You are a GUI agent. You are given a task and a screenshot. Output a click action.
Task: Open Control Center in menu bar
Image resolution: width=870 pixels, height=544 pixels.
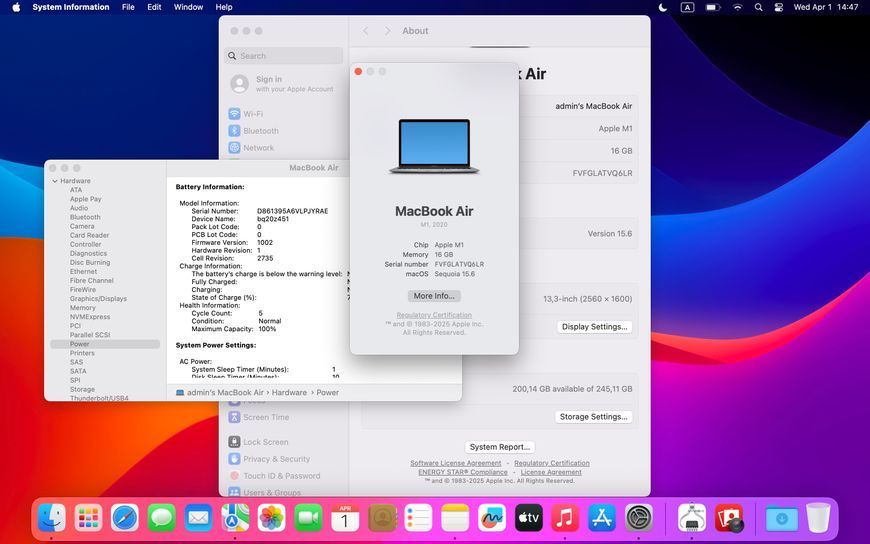click(x=778, y=7)
